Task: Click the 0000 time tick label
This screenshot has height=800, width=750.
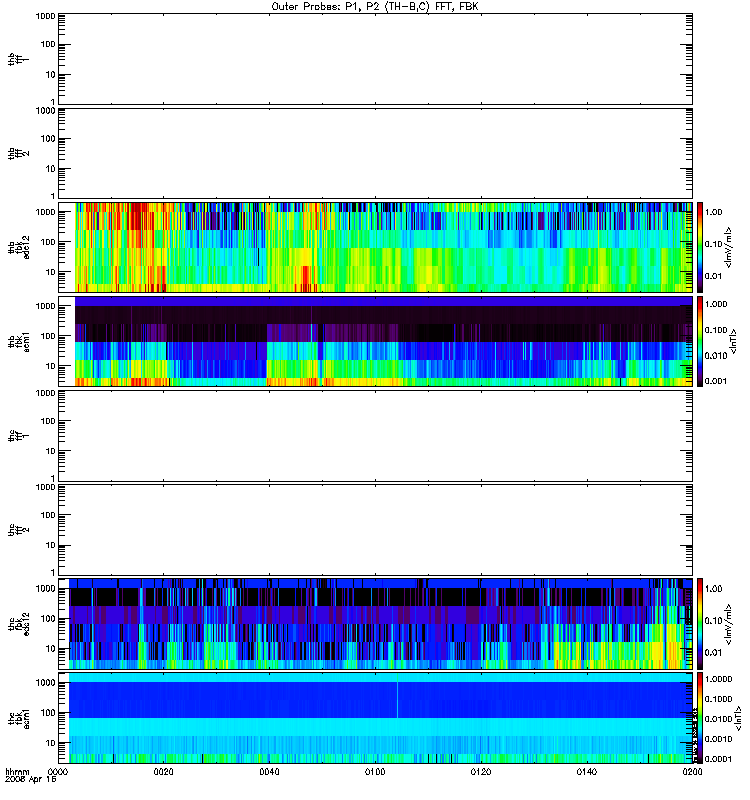Action: click(58, 772)
